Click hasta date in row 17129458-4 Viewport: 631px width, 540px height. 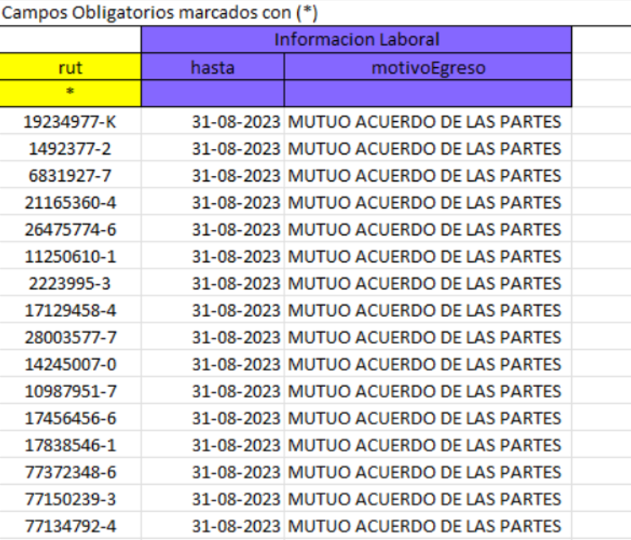point(213,310)
